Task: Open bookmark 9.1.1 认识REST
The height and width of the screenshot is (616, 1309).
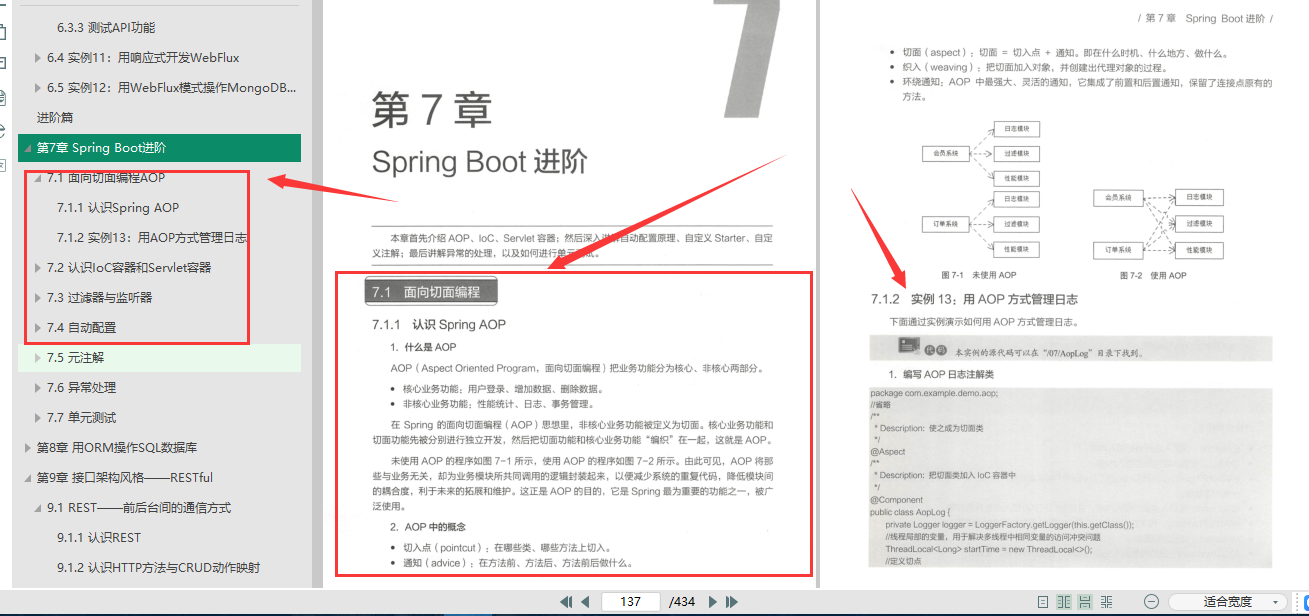Action: point(99,538)
